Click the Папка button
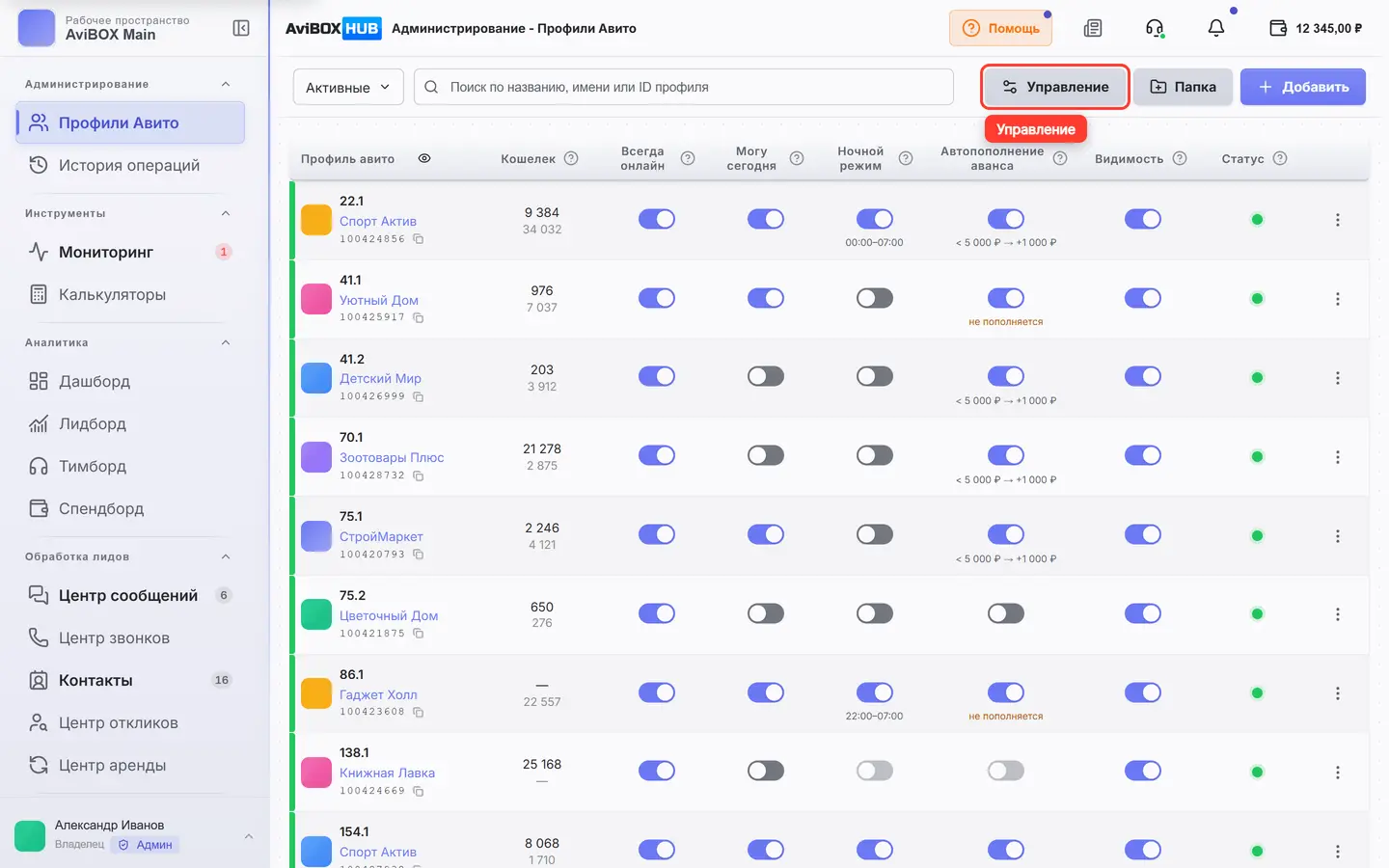This screenshot has width=1389, height=868. pos(1184,87)
